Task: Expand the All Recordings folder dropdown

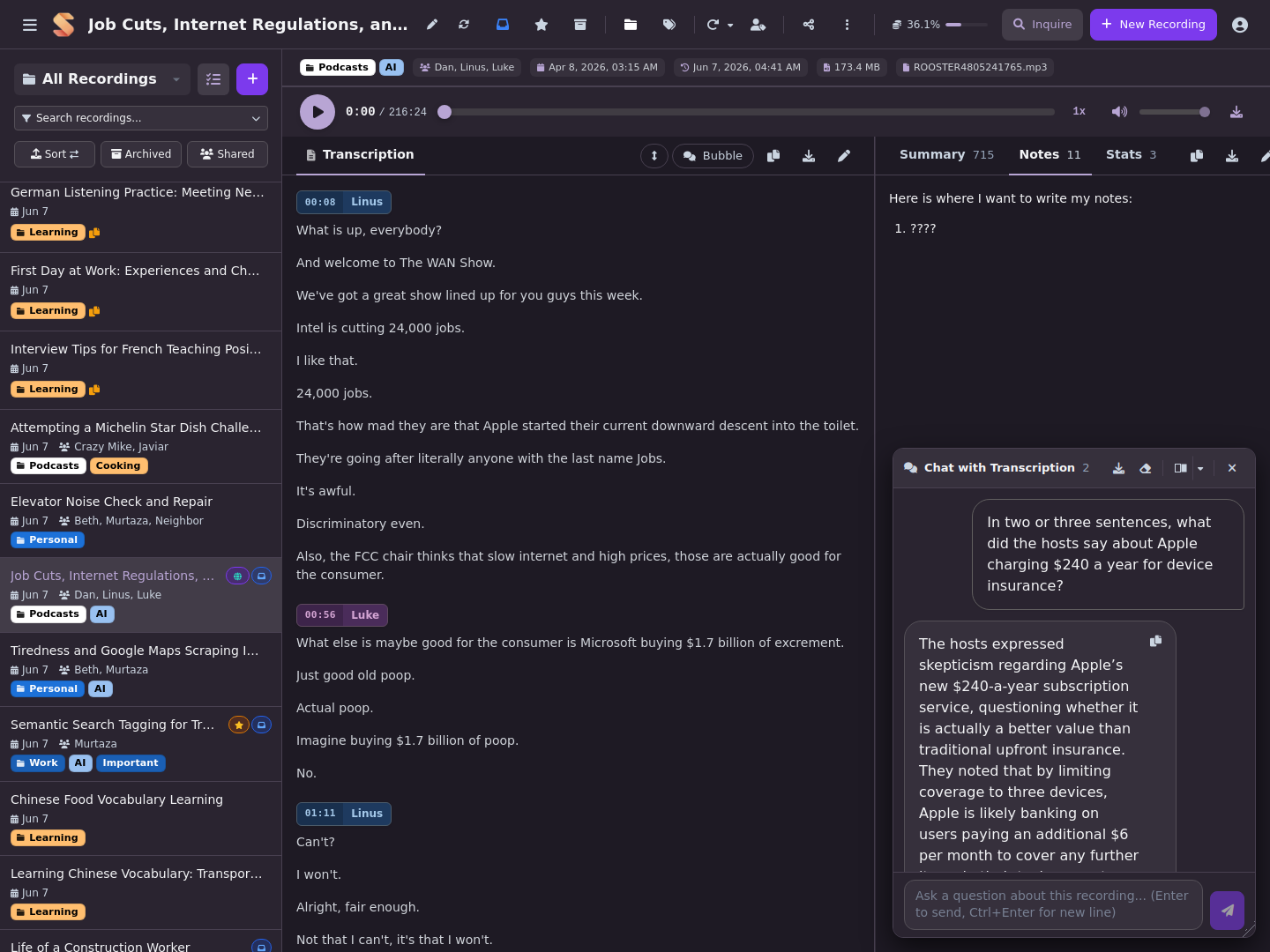Action: 102,79
